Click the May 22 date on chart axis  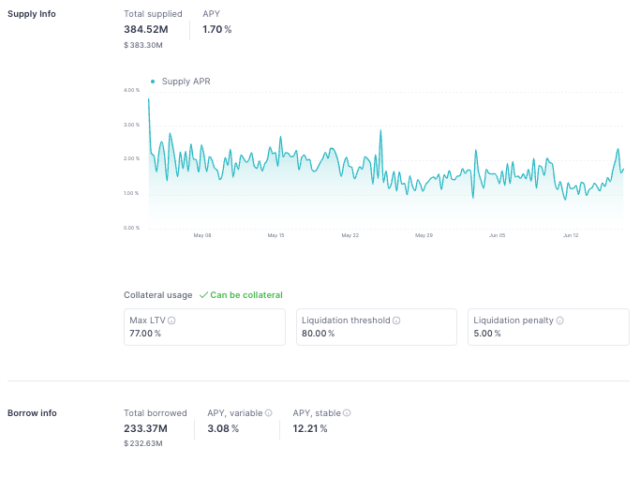pyautogui.click(x=350, y=236)
